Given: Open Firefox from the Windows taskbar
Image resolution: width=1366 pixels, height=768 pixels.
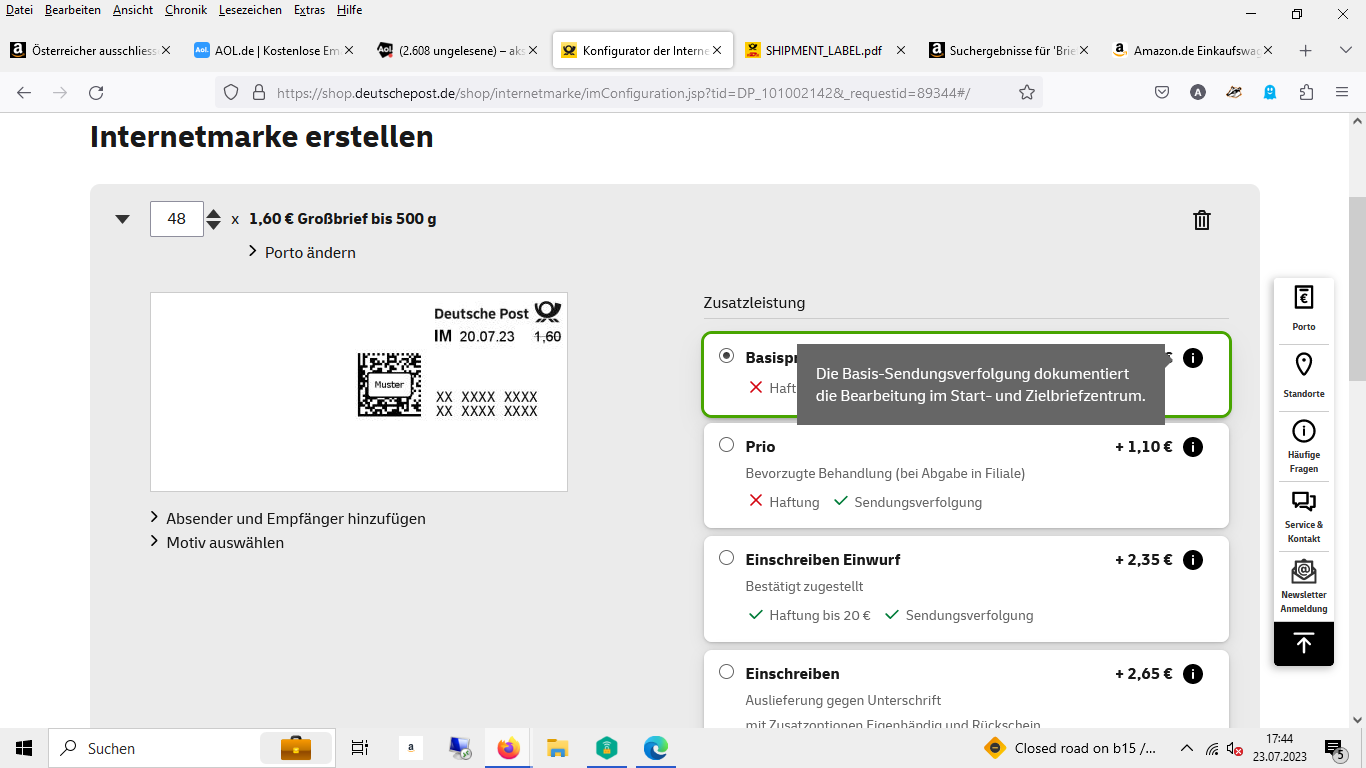Looking at the screenshot, I should 509,748.
